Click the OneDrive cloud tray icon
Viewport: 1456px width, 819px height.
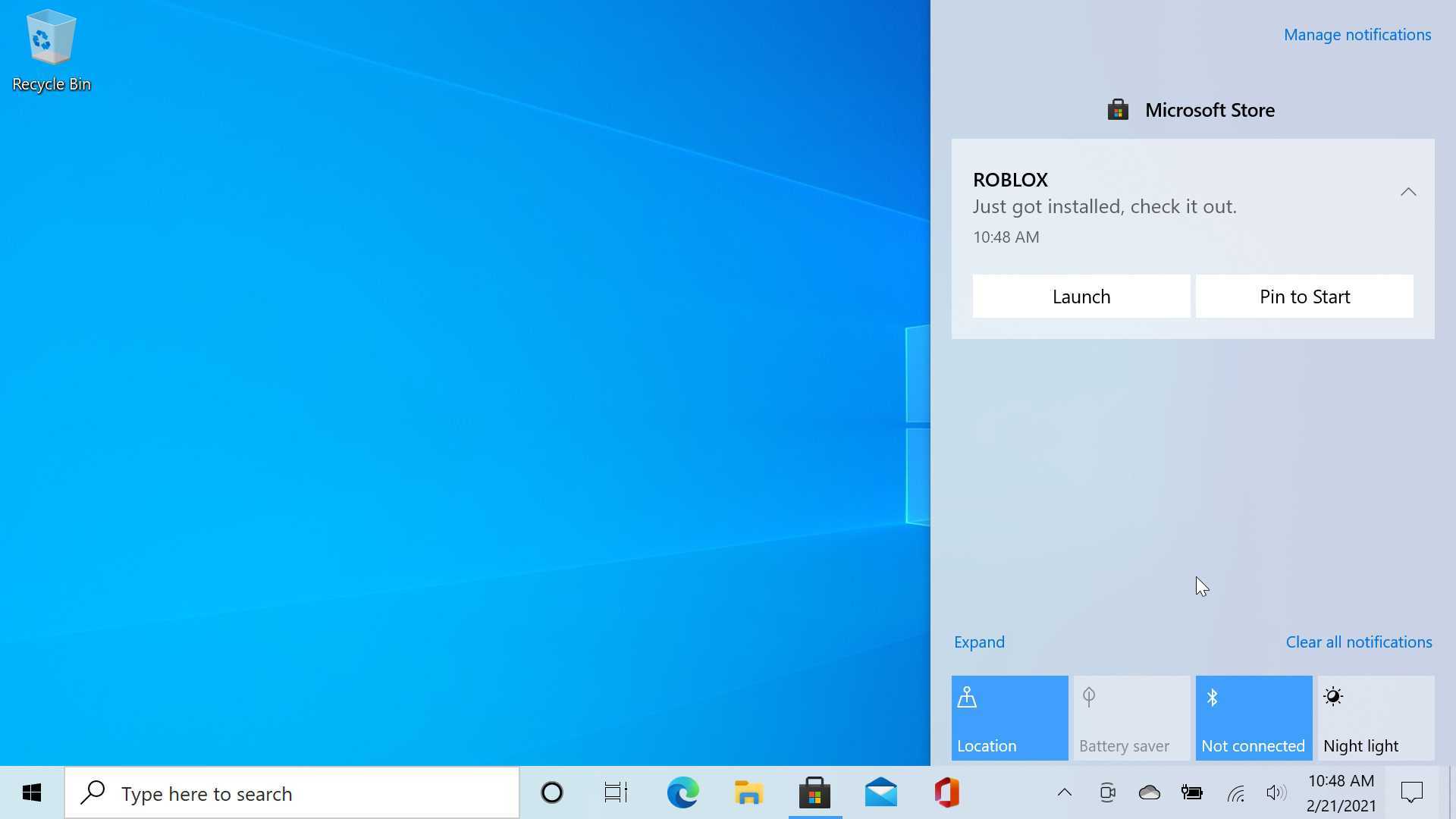coord(1150,793)
